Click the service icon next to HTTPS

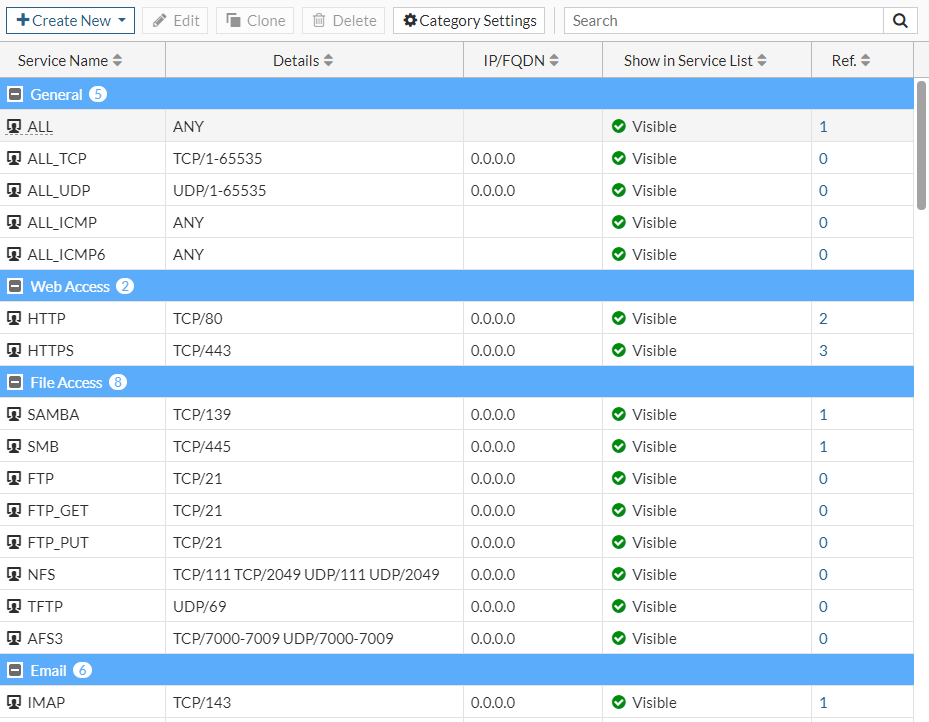point(14,351)
